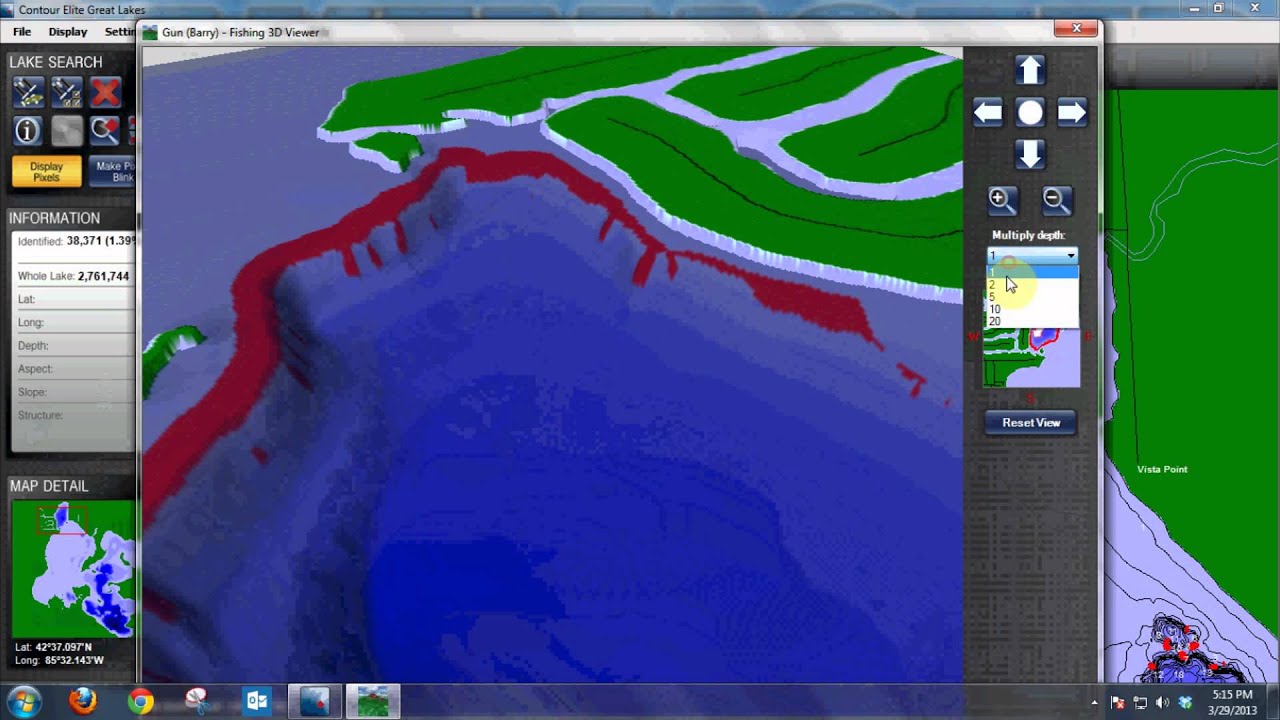This screenshot has height=720, width=1280.
Task: Click the magnifier with red diamond icon
Action: [x=105, y=131]
